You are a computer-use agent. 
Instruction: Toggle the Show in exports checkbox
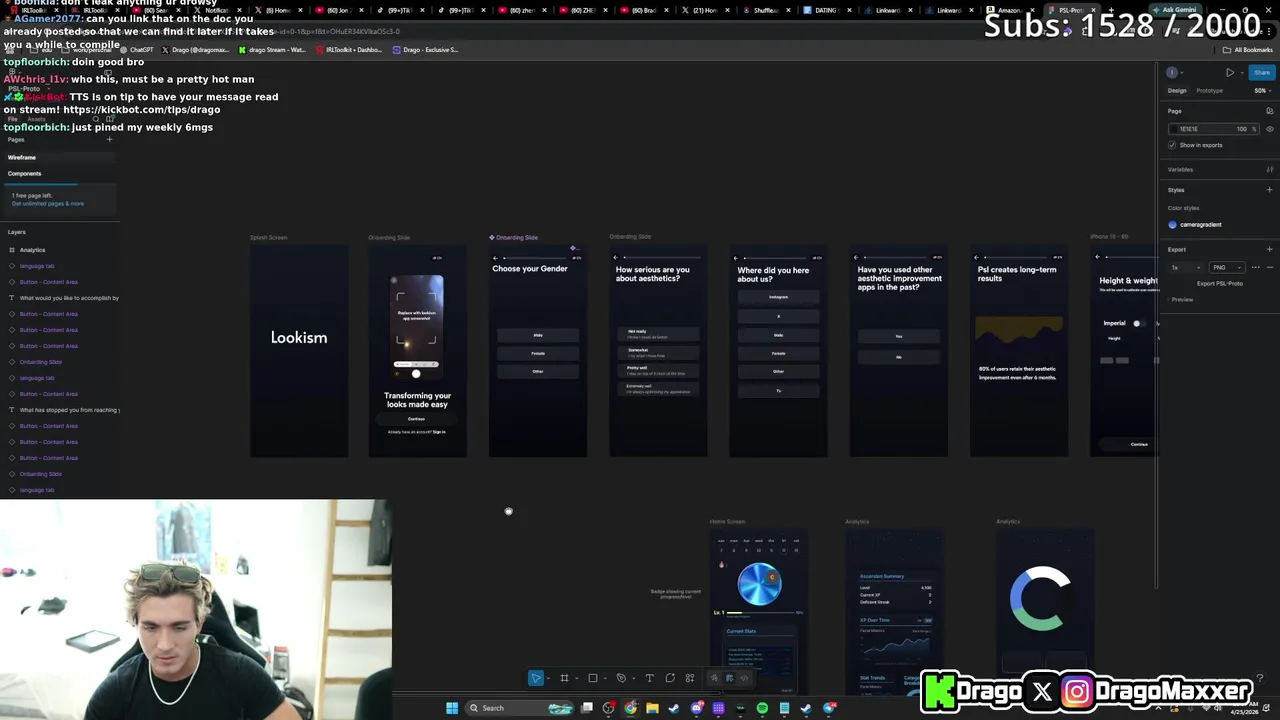(x=1172, y=145)
